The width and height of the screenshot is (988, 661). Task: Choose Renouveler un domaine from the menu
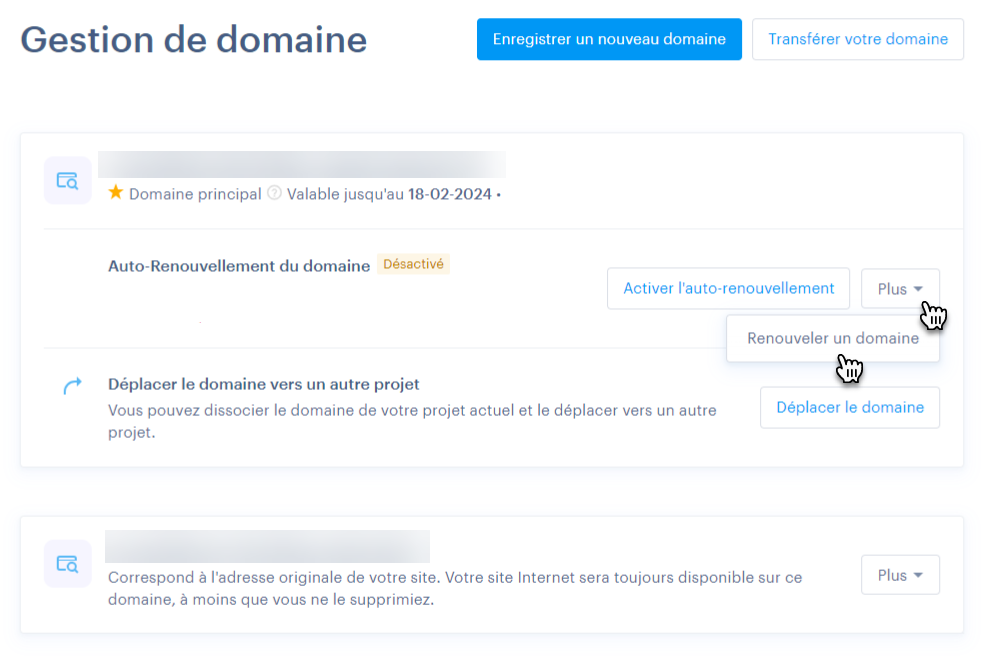(x=832, y=338)
